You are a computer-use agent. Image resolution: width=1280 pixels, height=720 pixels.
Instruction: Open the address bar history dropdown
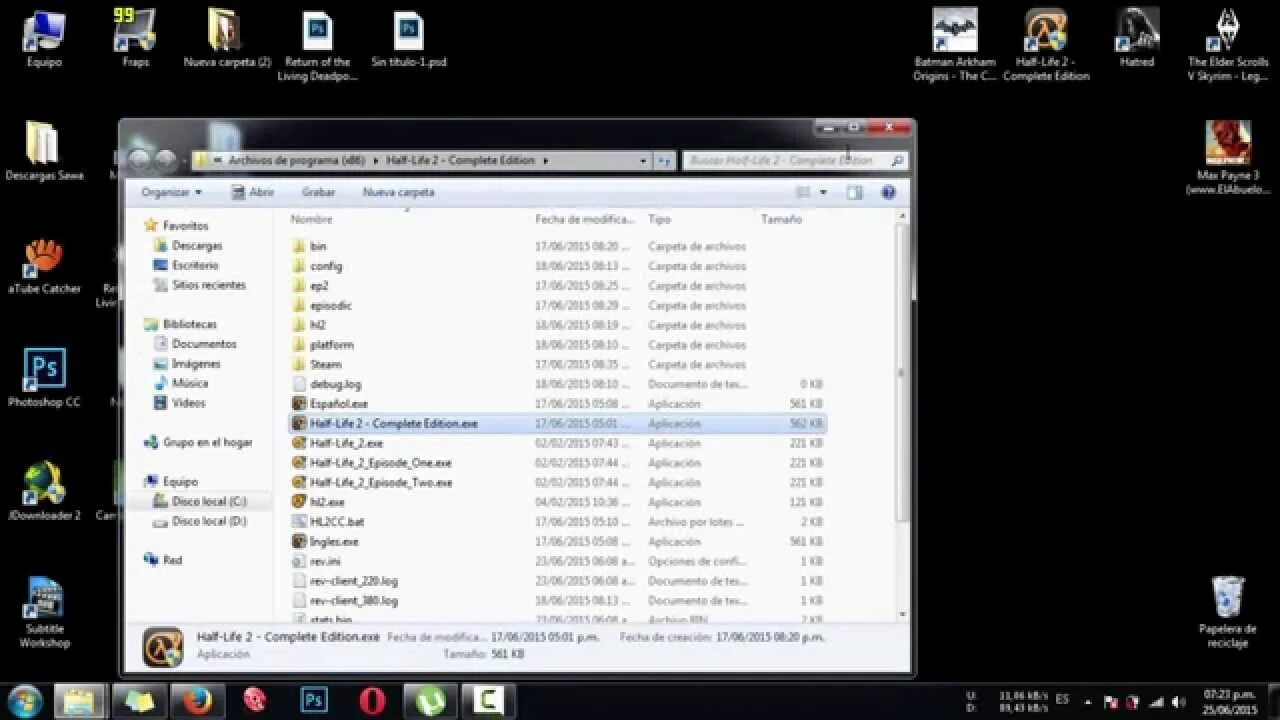643,160
